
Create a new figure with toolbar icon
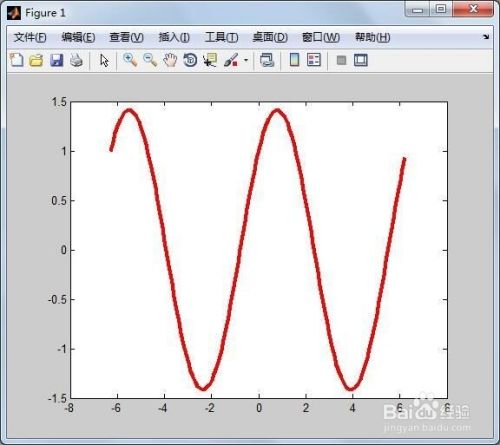coord(17,60)
